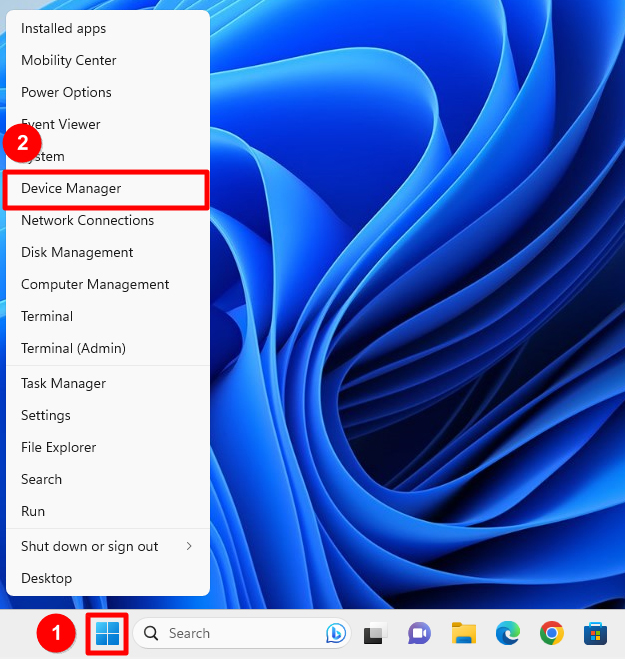The height and width of the screenshot is (659, 625).
Task: Select Desktop in the context menu
Action: (x=108, y=578)
